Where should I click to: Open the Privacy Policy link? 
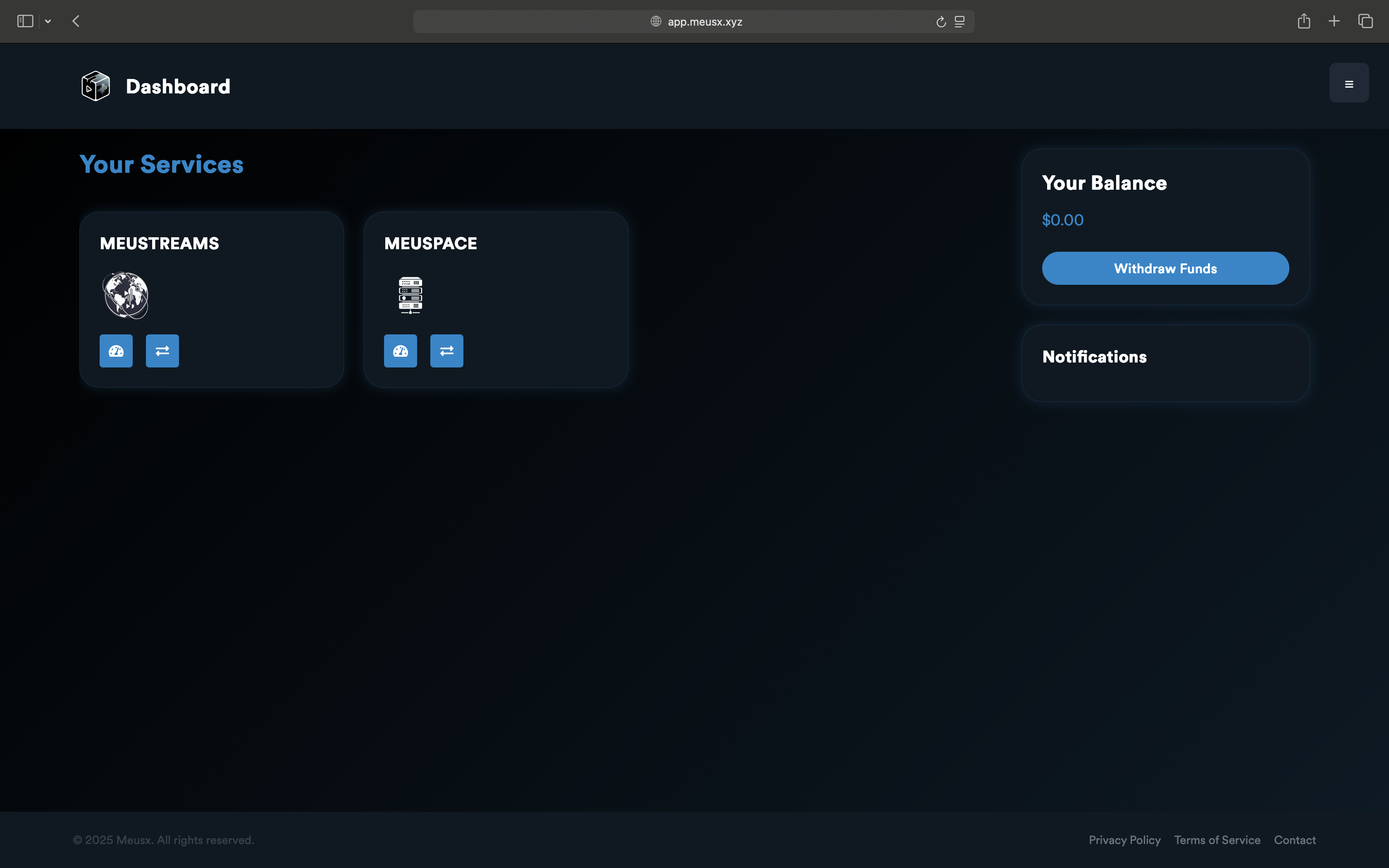1124,840
